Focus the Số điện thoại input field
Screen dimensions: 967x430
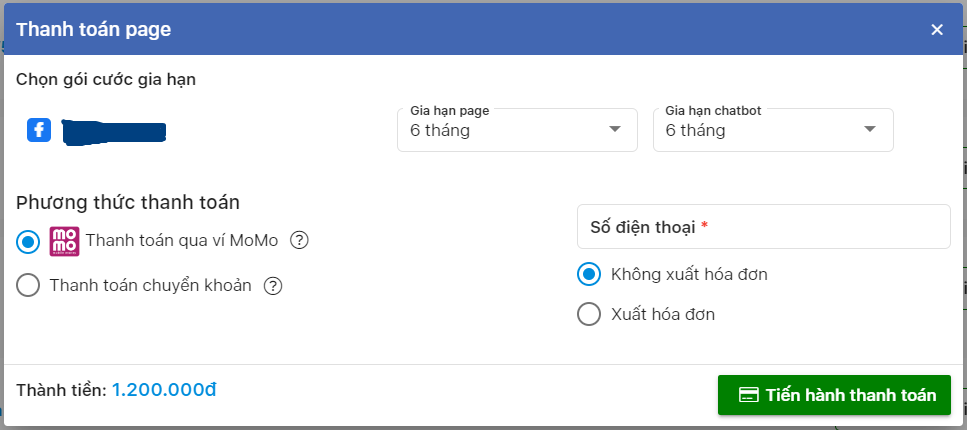click(763, 227)
